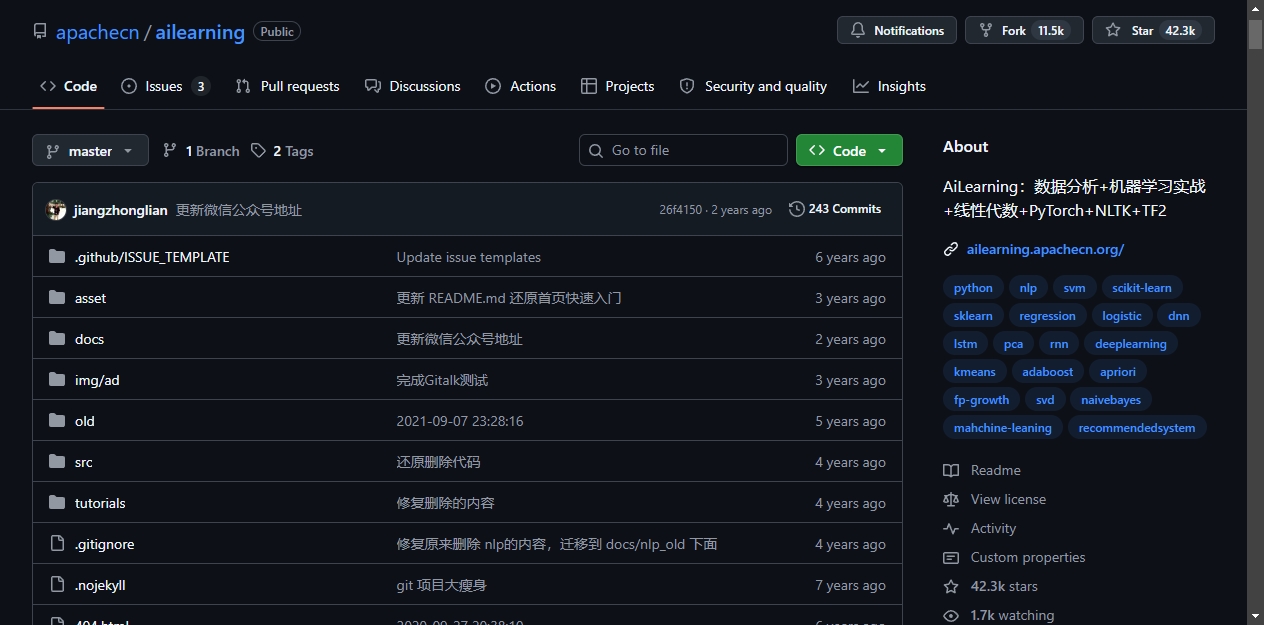Viewport: 1264px width, 625px height.
Task: Open the '完成Gitalk测试' commit message
Action: tap(442, 380)
